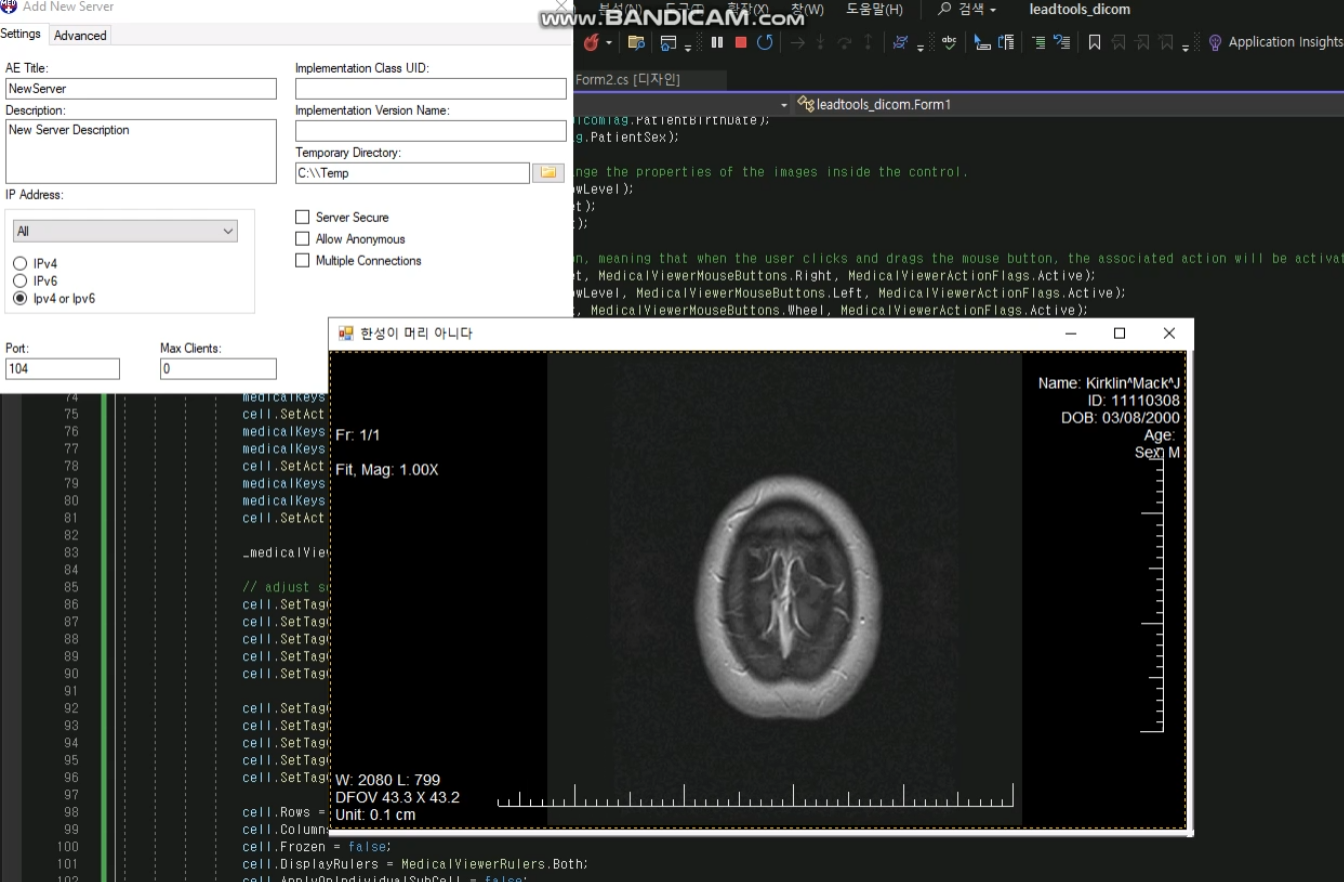Click the Hot Reload flame icon

coord(591,42)
